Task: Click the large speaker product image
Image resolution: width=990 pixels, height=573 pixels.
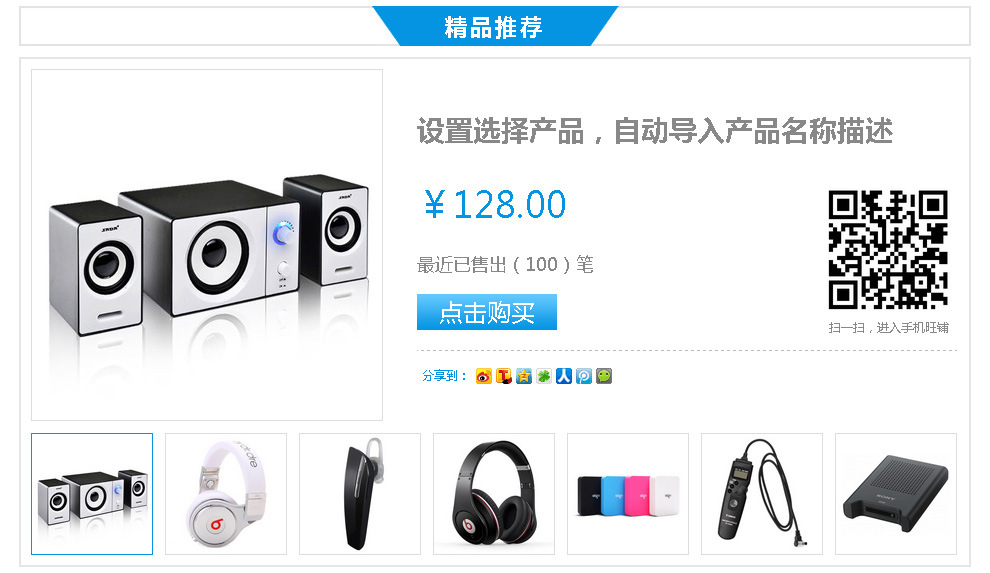Action: coord(207,245)
